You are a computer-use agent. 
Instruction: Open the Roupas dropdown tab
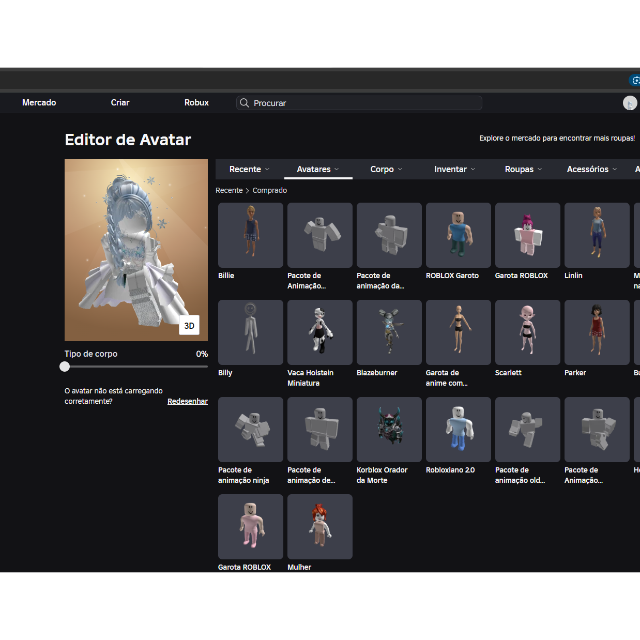pos(524,169)
